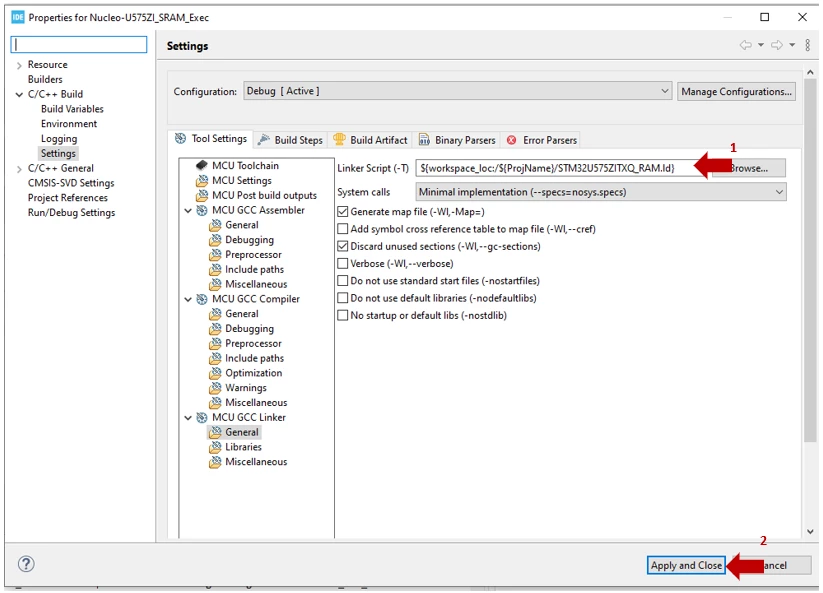Click the Compiler Optimization folder icon
The width and height of the screenshot is (823, 593).
click(215, 373)
